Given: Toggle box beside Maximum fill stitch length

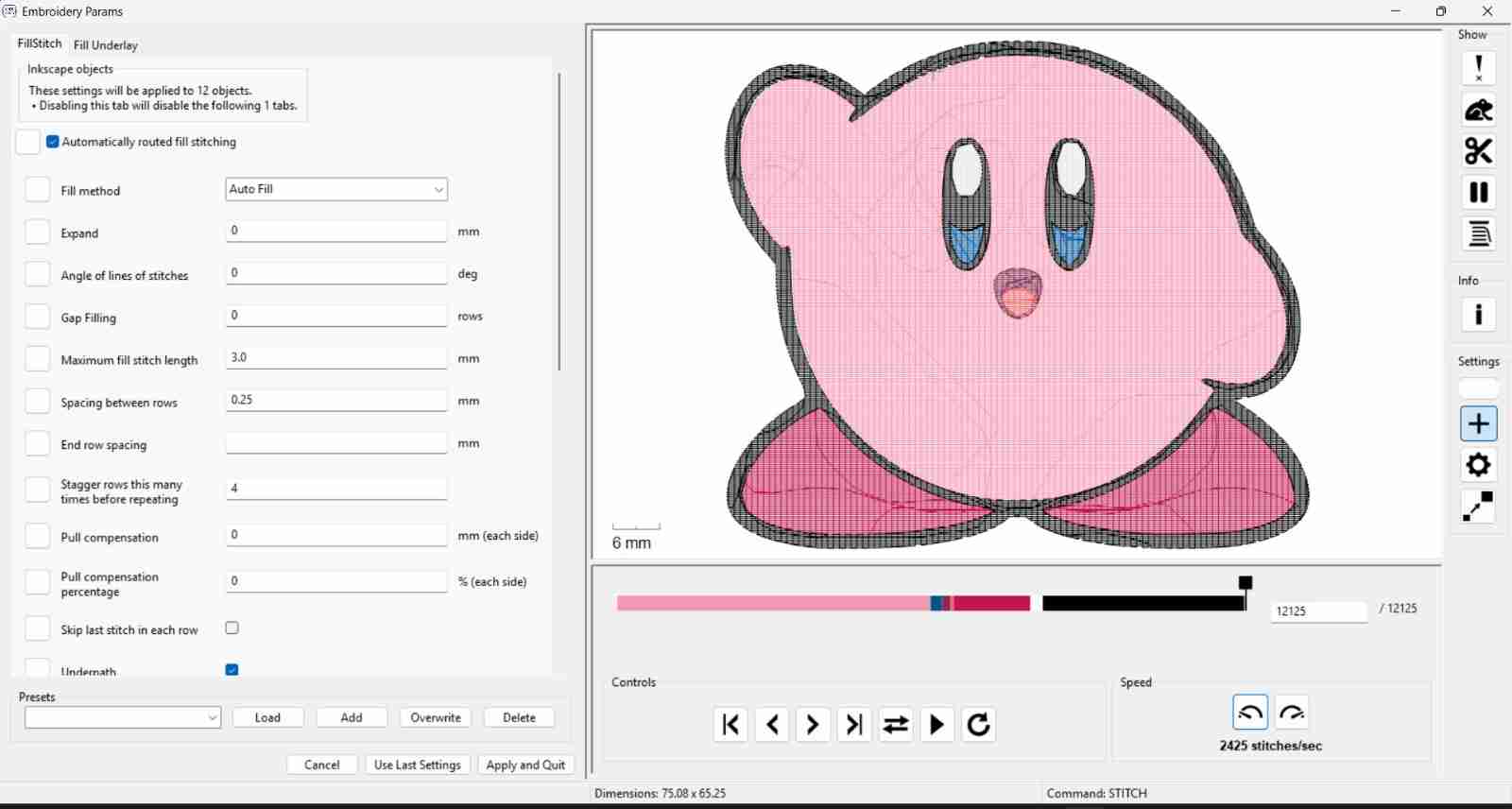Looking at the screenshot, I should (x=38, y=359).
